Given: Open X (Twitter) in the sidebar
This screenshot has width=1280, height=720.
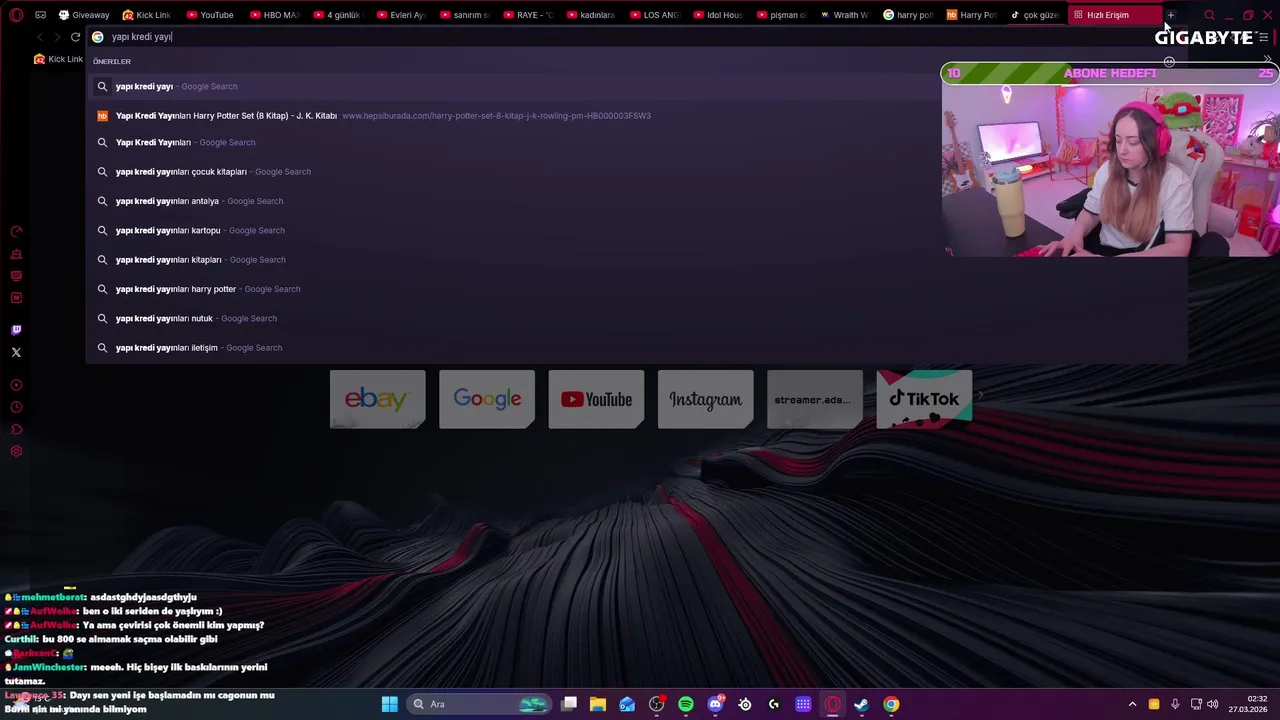Looking at the screenshot, I should (x=16, y=352).
